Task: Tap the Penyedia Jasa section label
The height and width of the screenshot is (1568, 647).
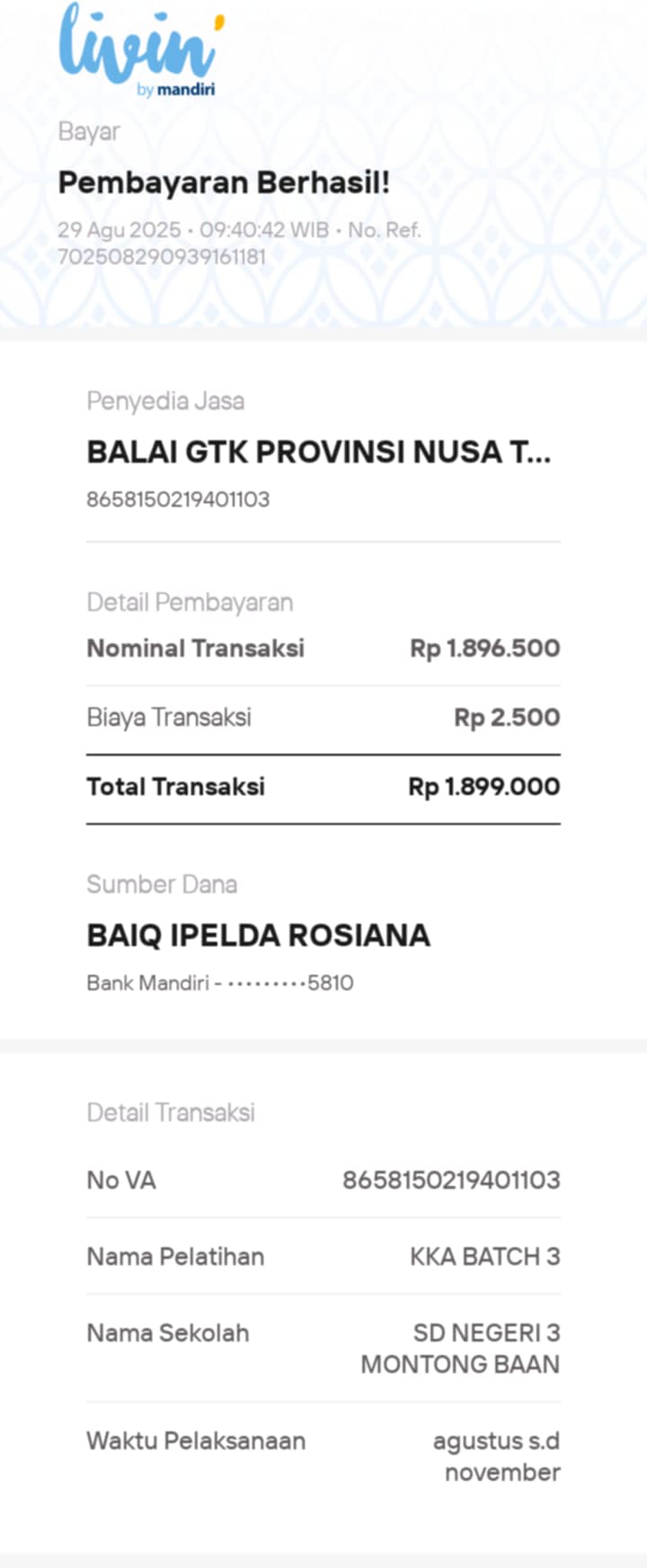Action: 165,401
